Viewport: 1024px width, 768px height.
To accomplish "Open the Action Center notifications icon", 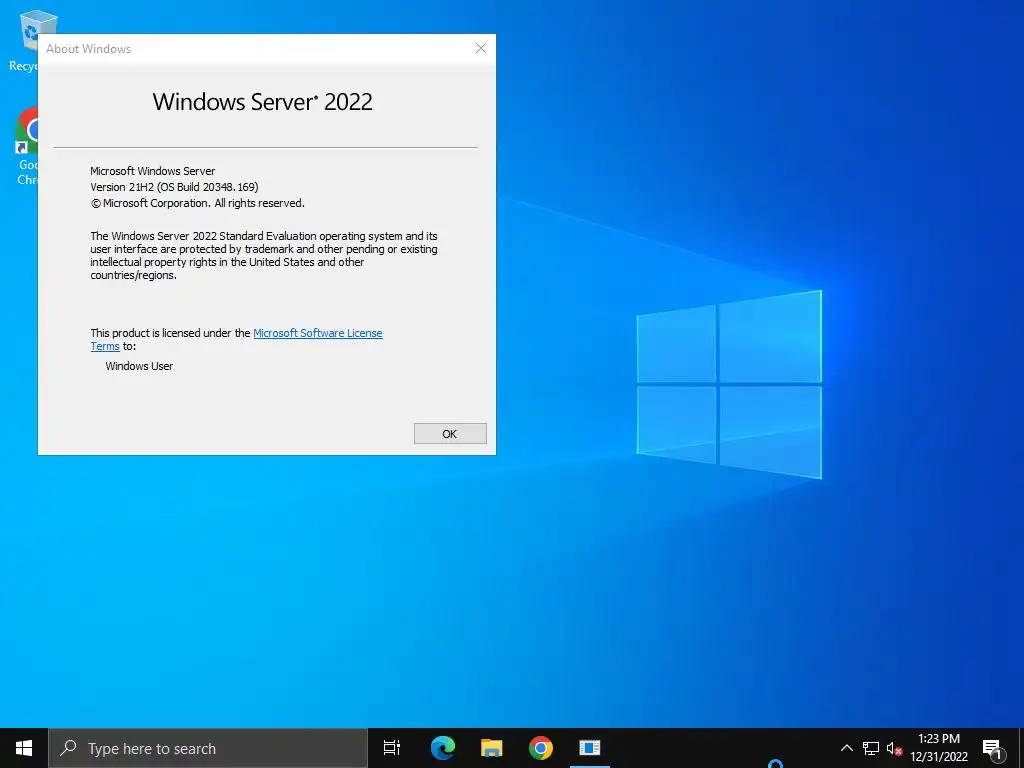I will pyautogui.click(x=993, y=748).
